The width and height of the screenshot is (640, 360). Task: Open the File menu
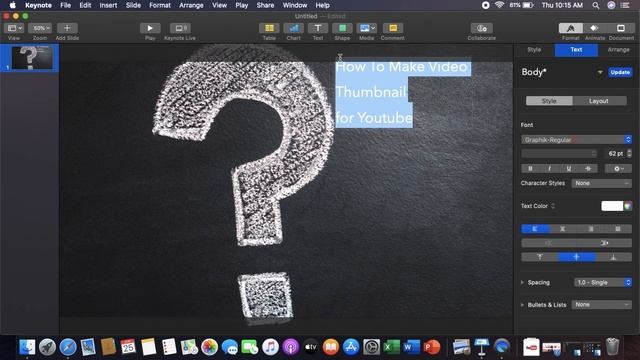65,5
